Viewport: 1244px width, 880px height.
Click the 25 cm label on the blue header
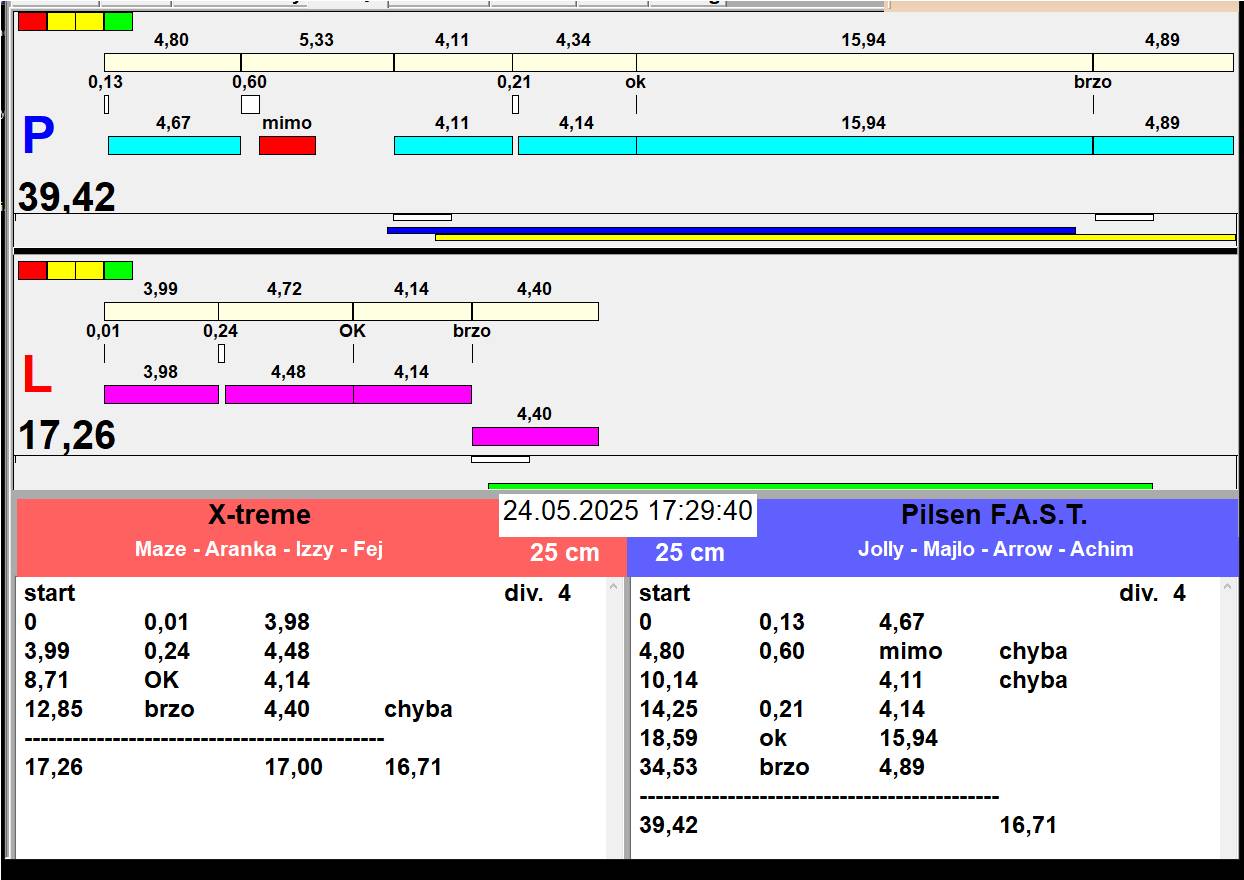(x=689, y=553)
